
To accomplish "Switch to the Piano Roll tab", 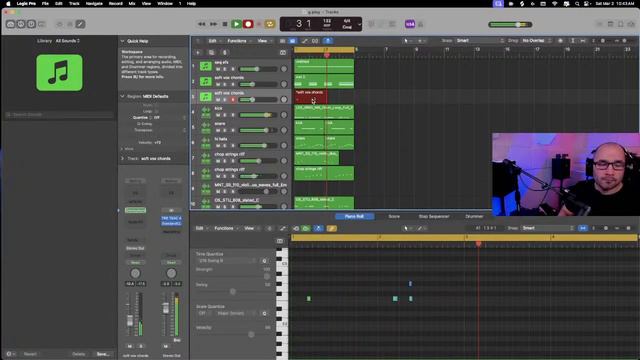I will point(354,216).
